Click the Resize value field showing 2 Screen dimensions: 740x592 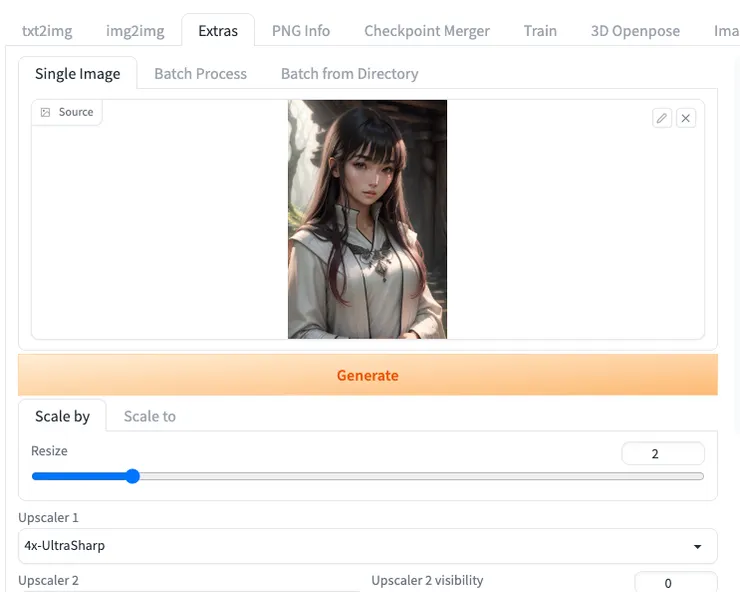pyautogui.click(x=663, y=454)
